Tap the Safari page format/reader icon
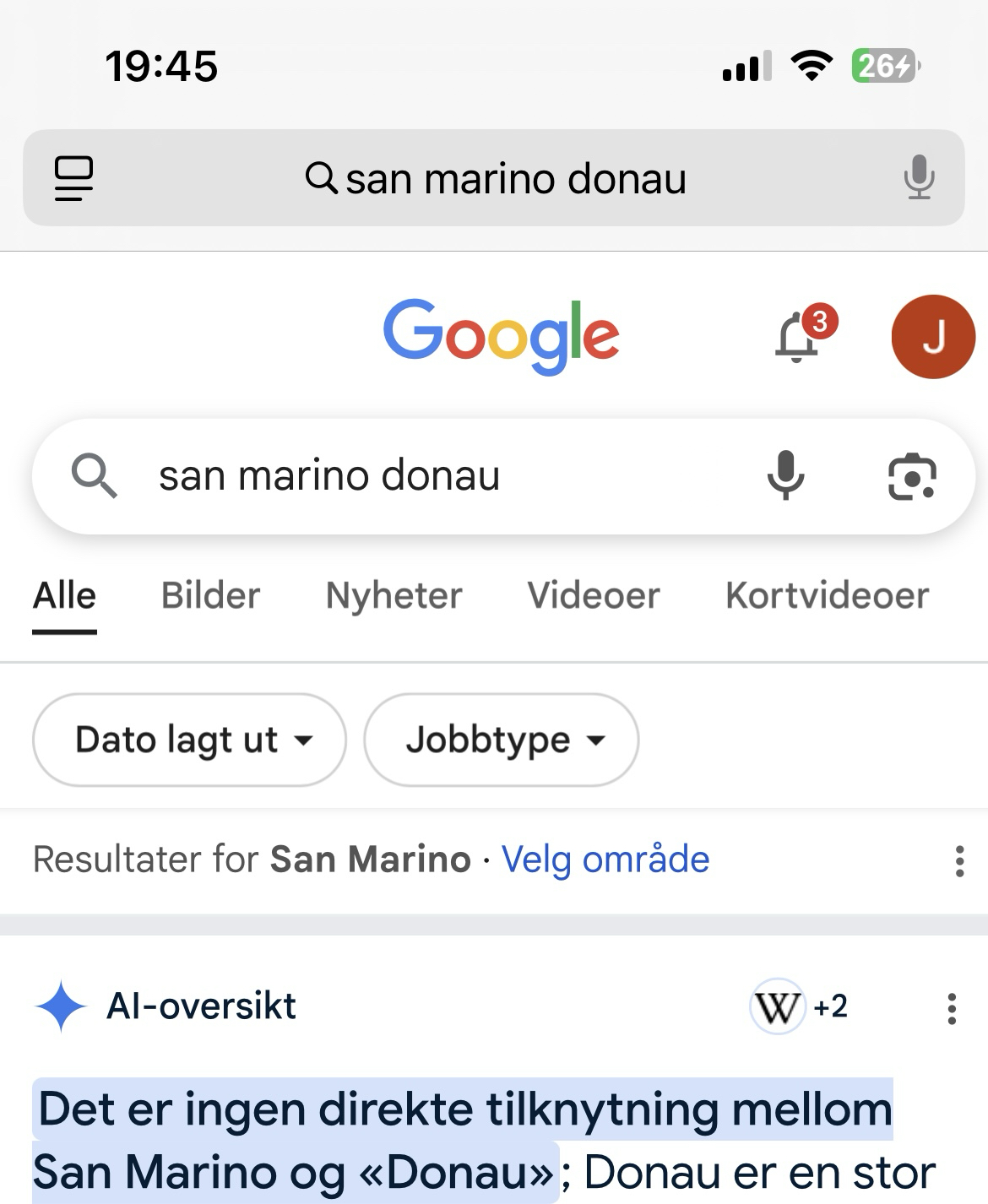This screenshot has width=988, height=1204. (x=73, y=178)
